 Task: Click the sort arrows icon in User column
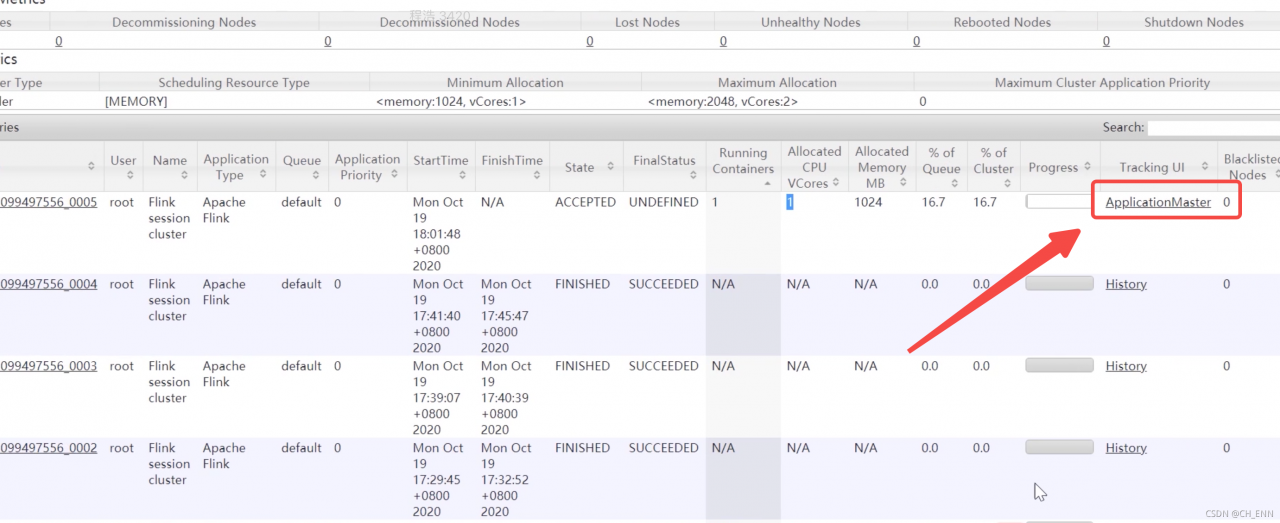point(130,175)
